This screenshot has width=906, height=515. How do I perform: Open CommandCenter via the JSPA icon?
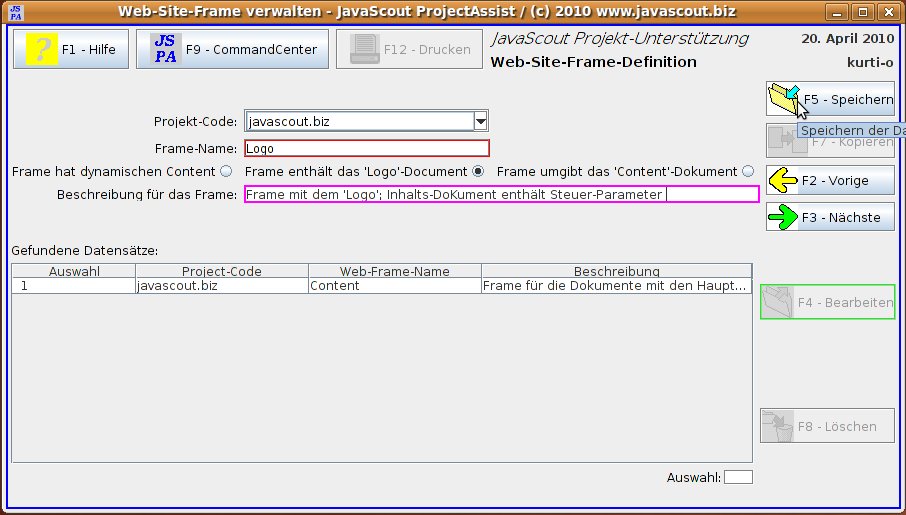165,49
